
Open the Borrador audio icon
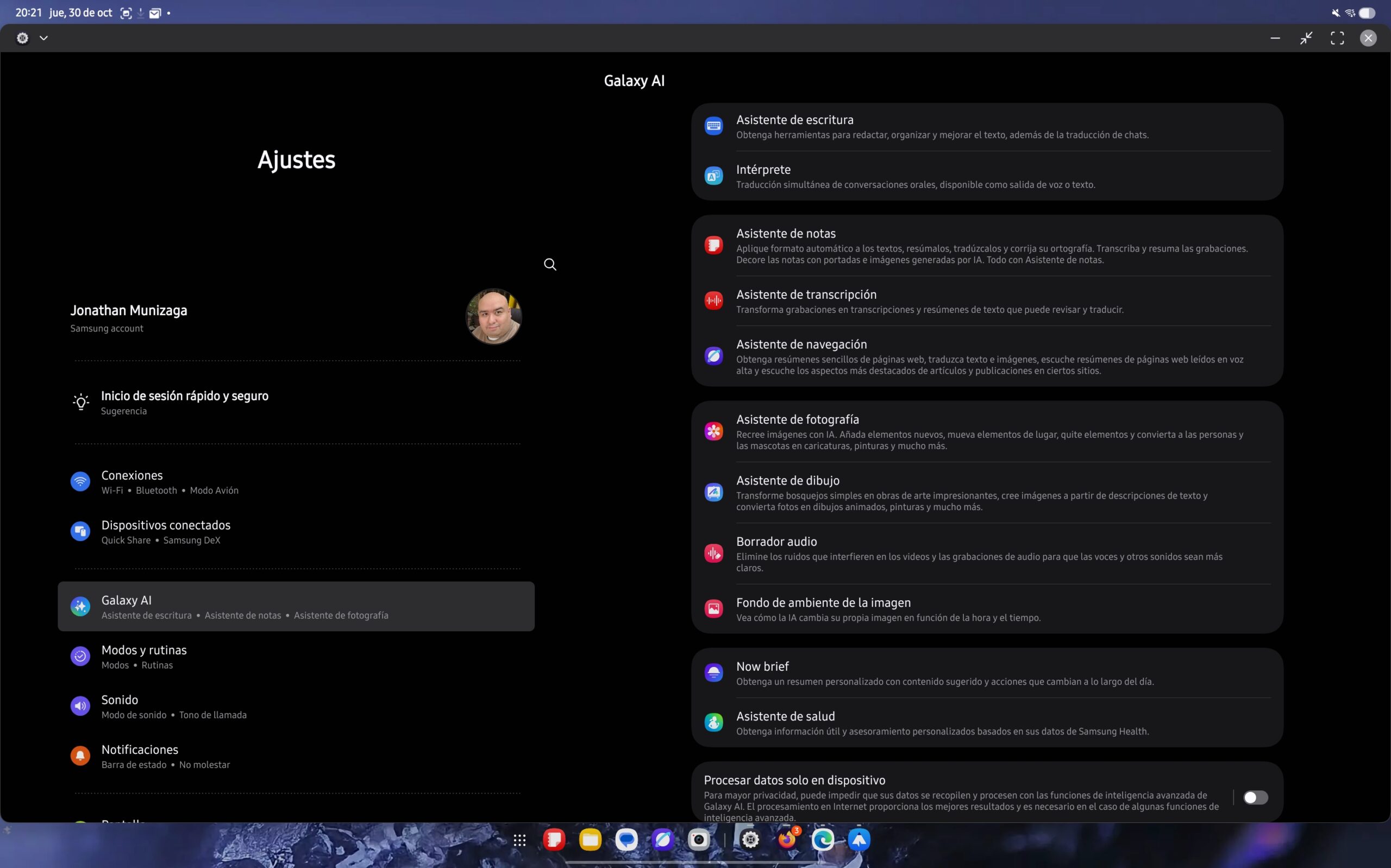[713, 553]
